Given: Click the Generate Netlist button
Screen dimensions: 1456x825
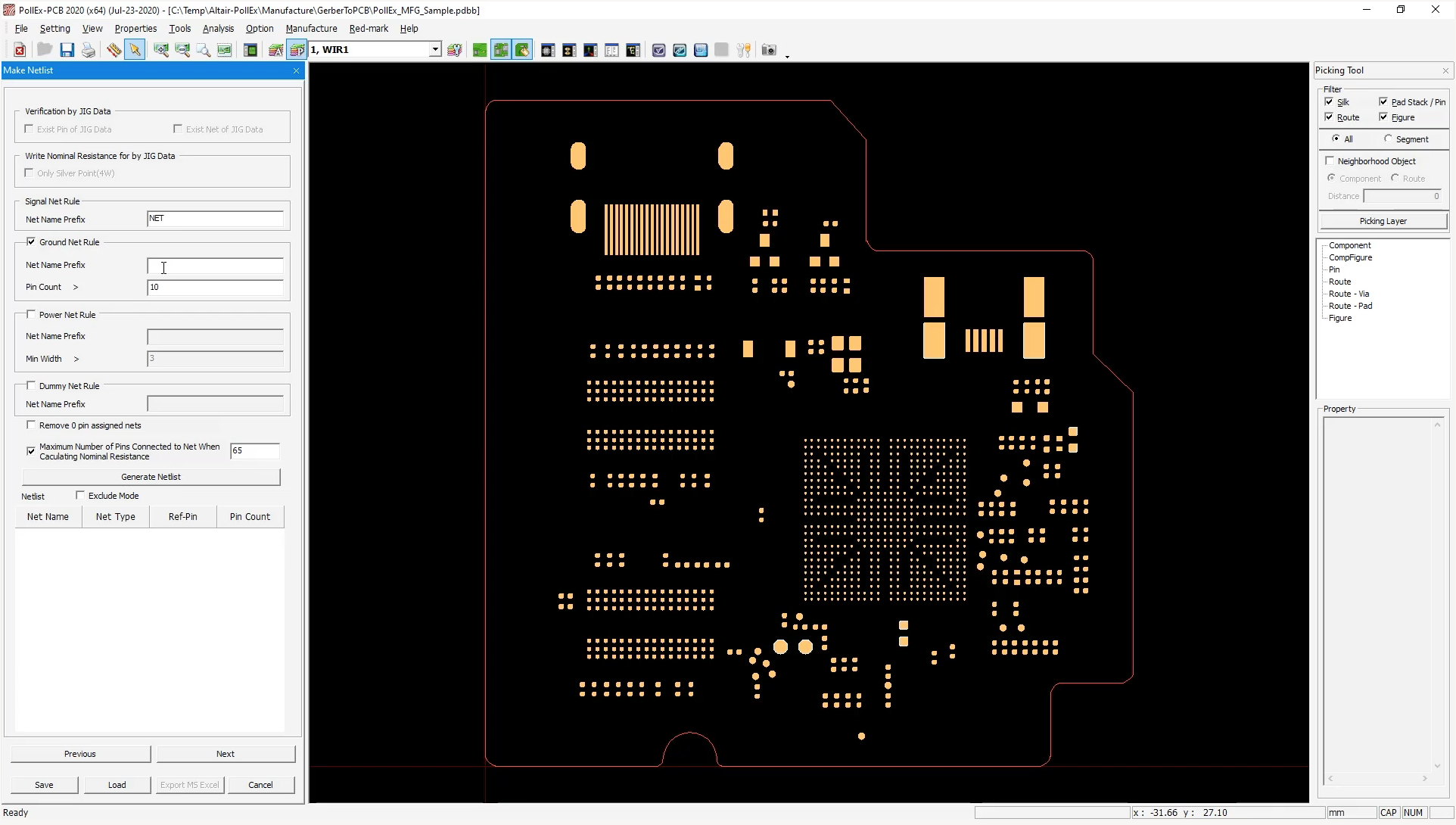Looking at the screenshot, I should pos(151,477).
